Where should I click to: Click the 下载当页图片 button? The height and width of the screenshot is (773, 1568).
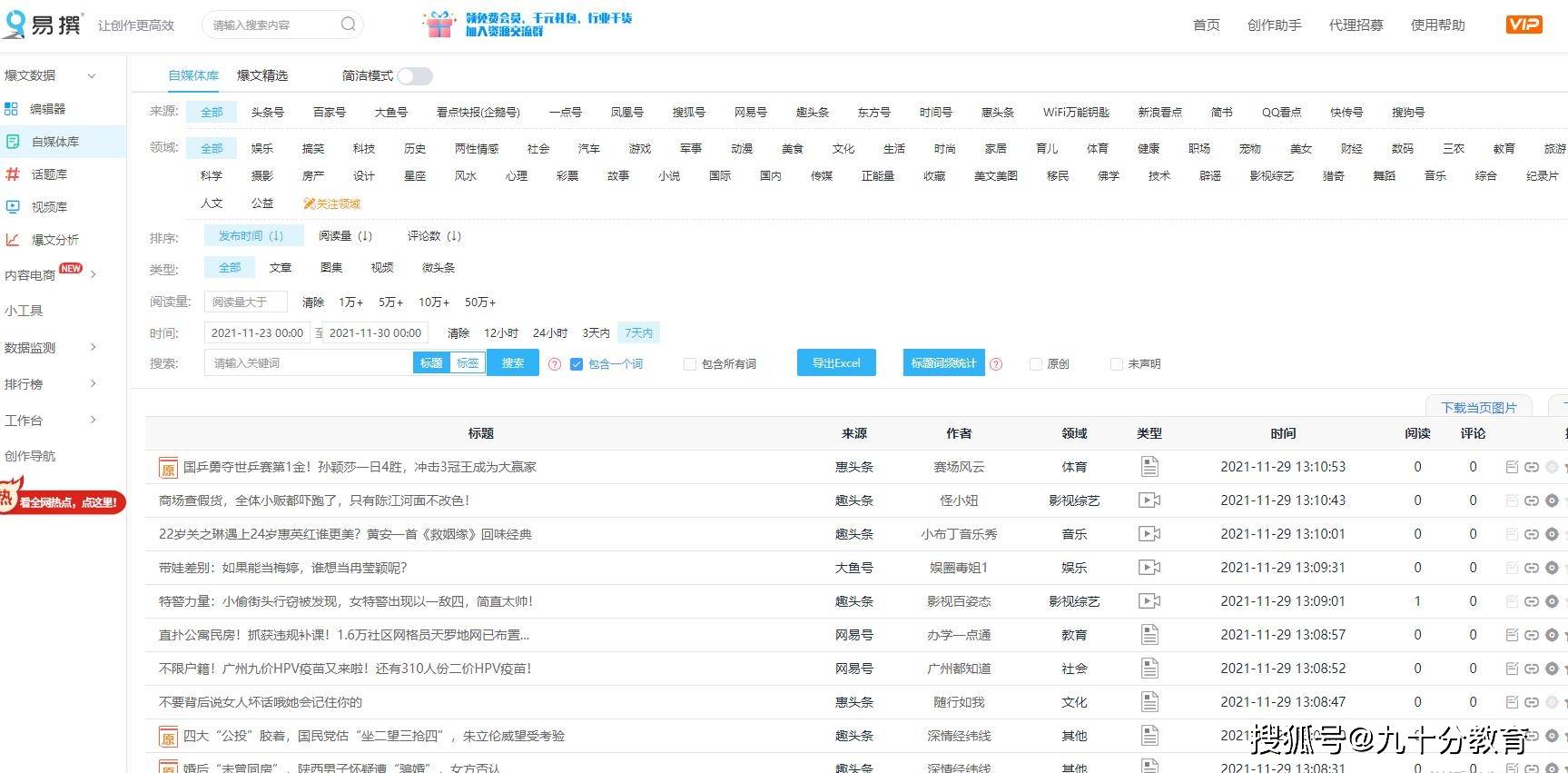click(x=1478, y=408)
